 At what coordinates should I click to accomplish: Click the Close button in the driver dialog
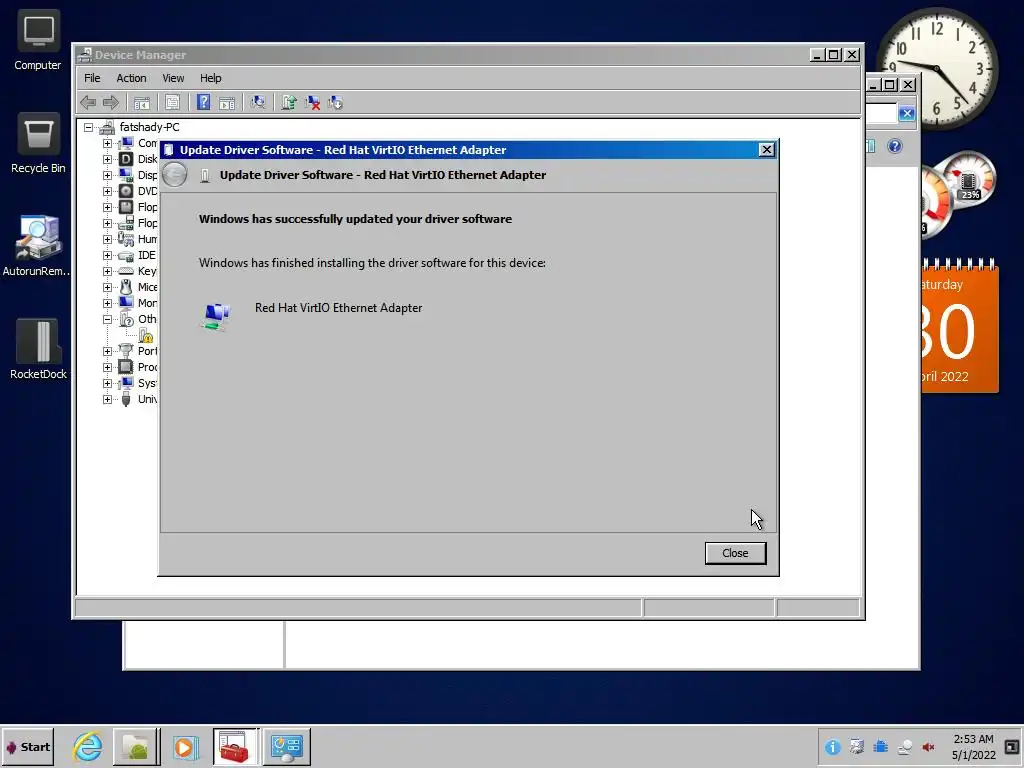coord(735,553)
